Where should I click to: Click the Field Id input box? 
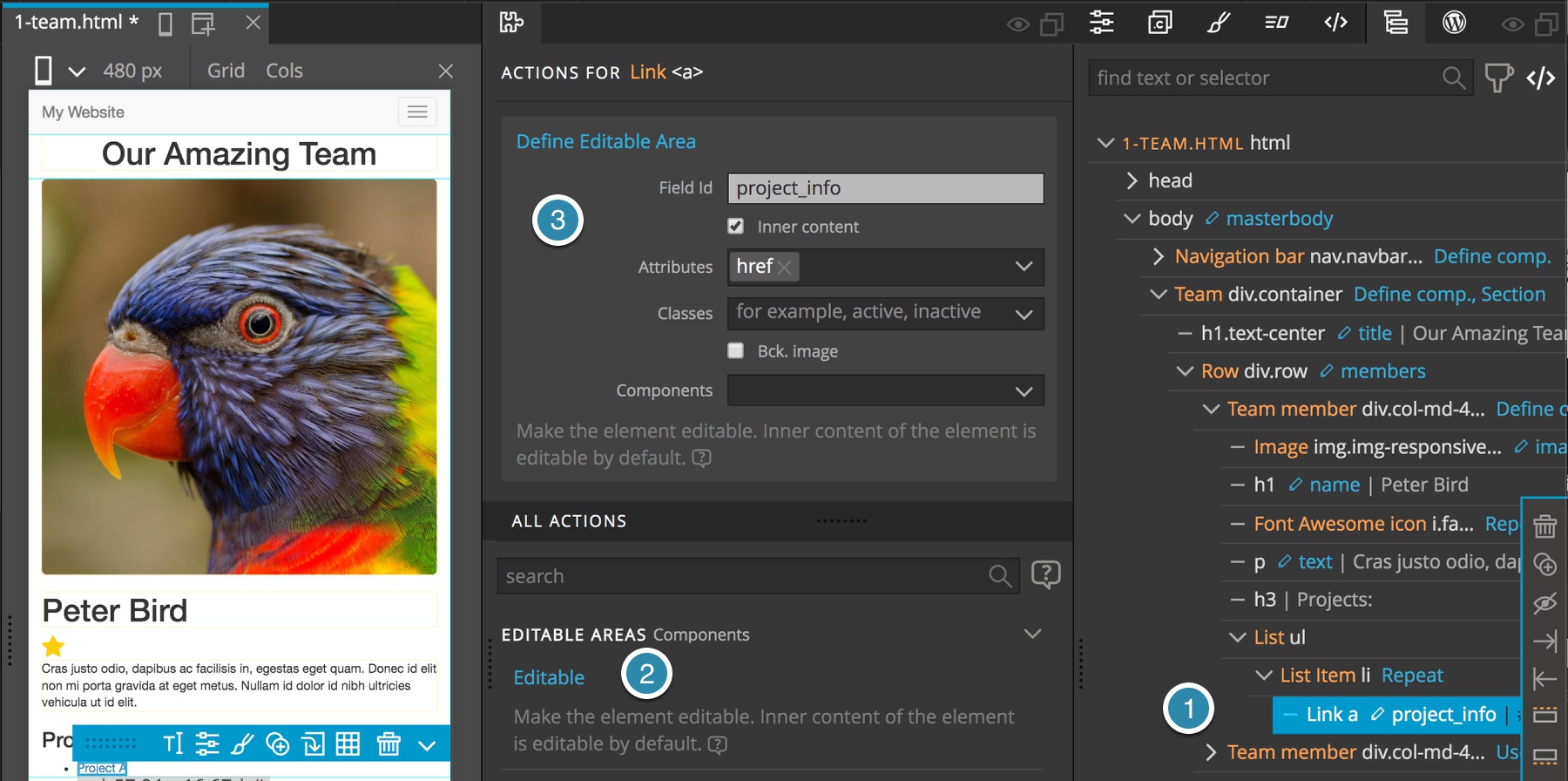886,188
